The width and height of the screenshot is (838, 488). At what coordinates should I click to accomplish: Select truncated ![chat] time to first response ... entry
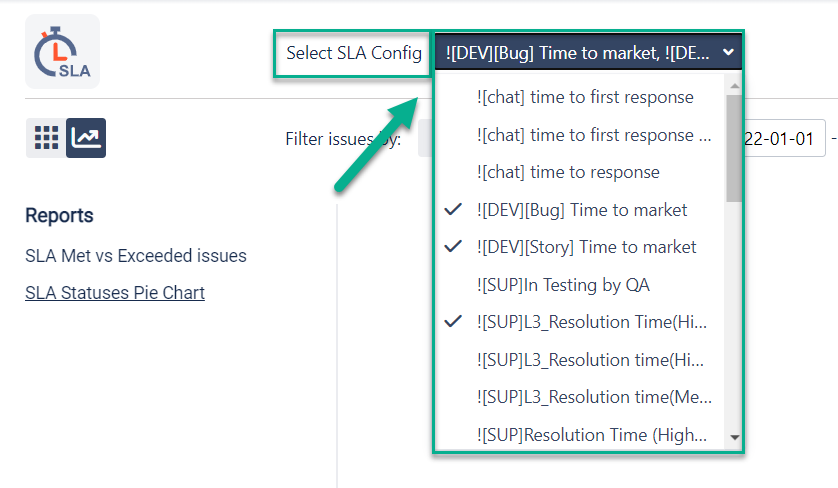[594, 135]
